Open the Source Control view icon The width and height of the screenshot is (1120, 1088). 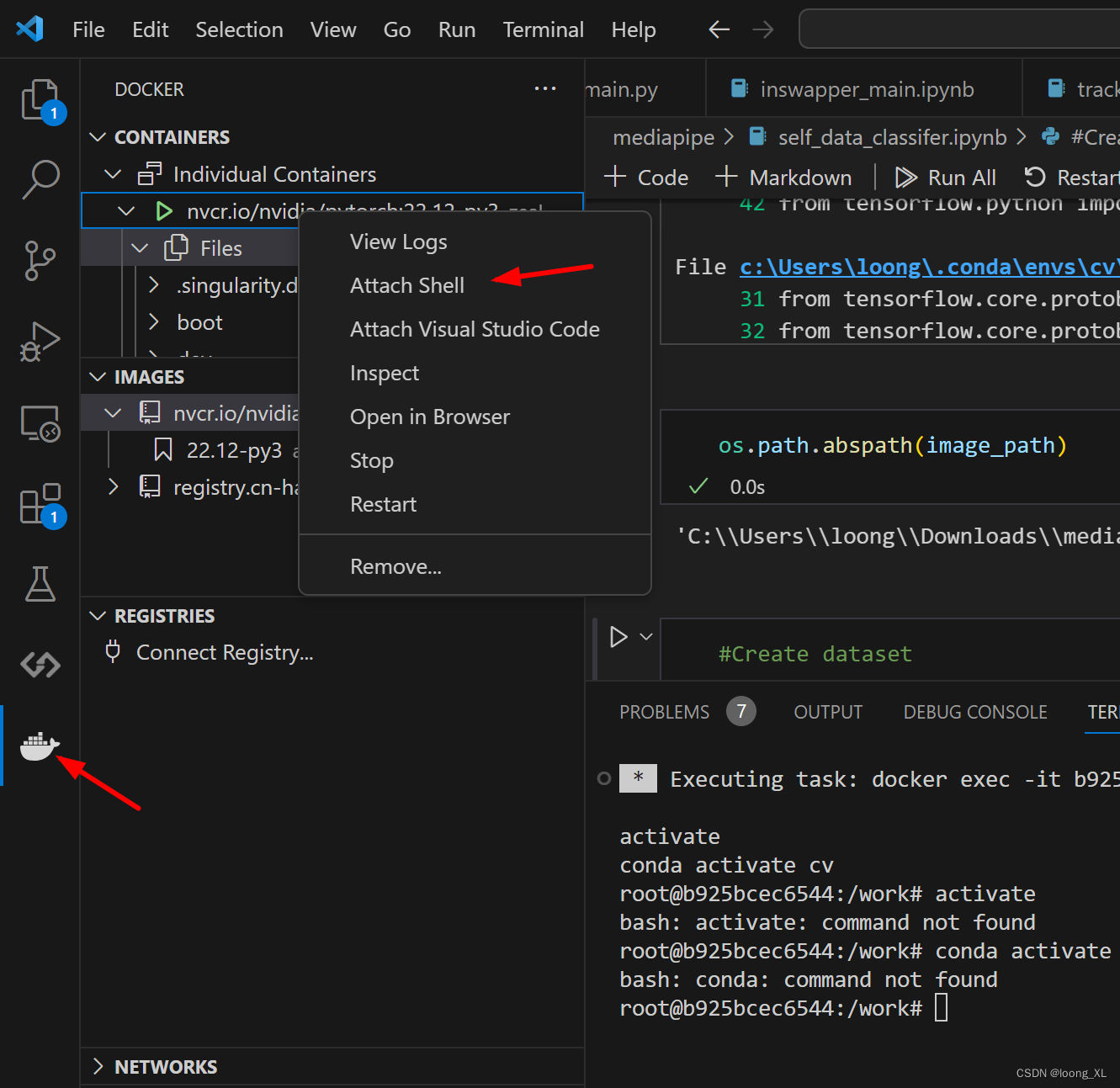pyautogui.click(x=40, y=261)
